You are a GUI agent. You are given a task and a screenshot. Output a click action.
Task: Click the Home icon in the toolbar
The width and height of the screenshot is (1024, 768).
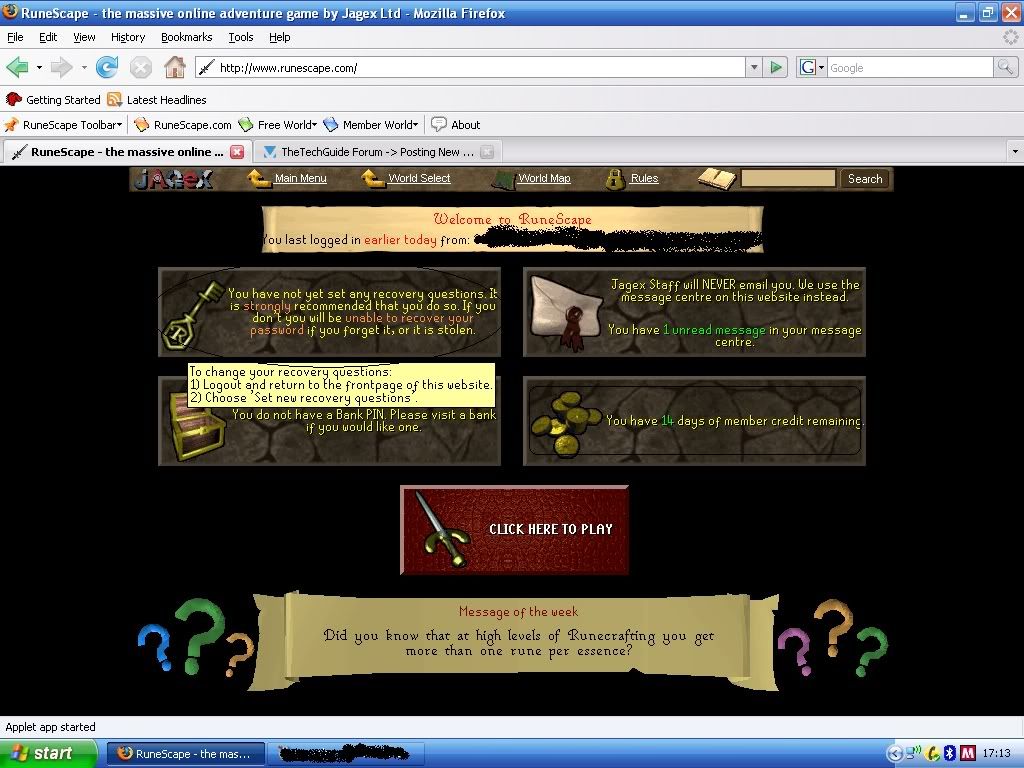175,68
